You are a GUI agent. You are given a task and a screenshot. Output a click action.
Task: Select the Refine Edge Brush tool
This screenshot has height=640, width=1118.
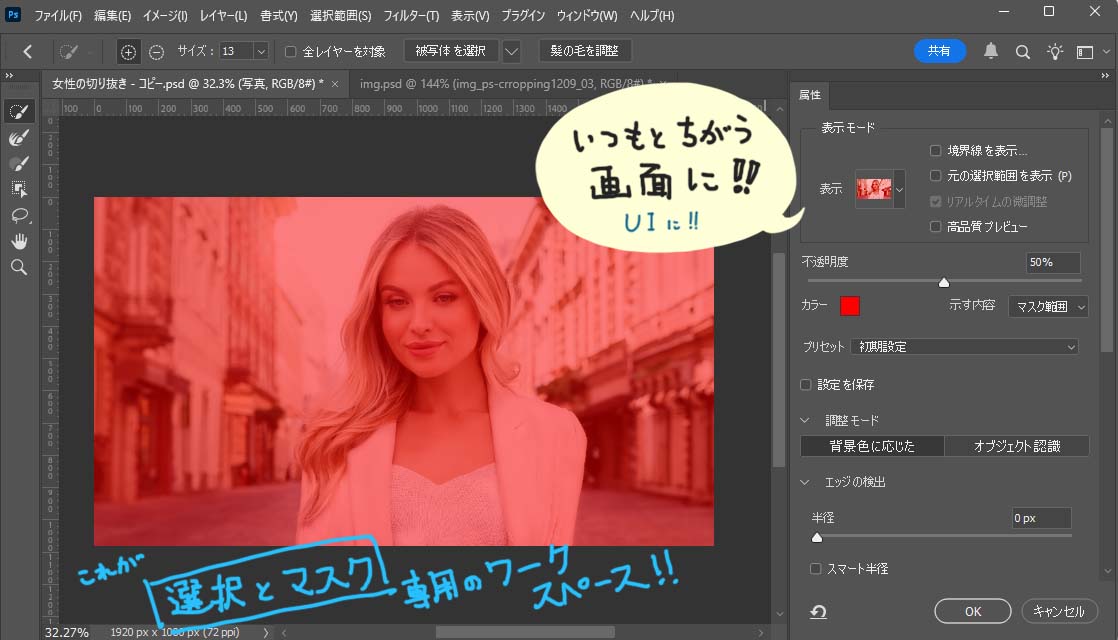tap(19, 137)
